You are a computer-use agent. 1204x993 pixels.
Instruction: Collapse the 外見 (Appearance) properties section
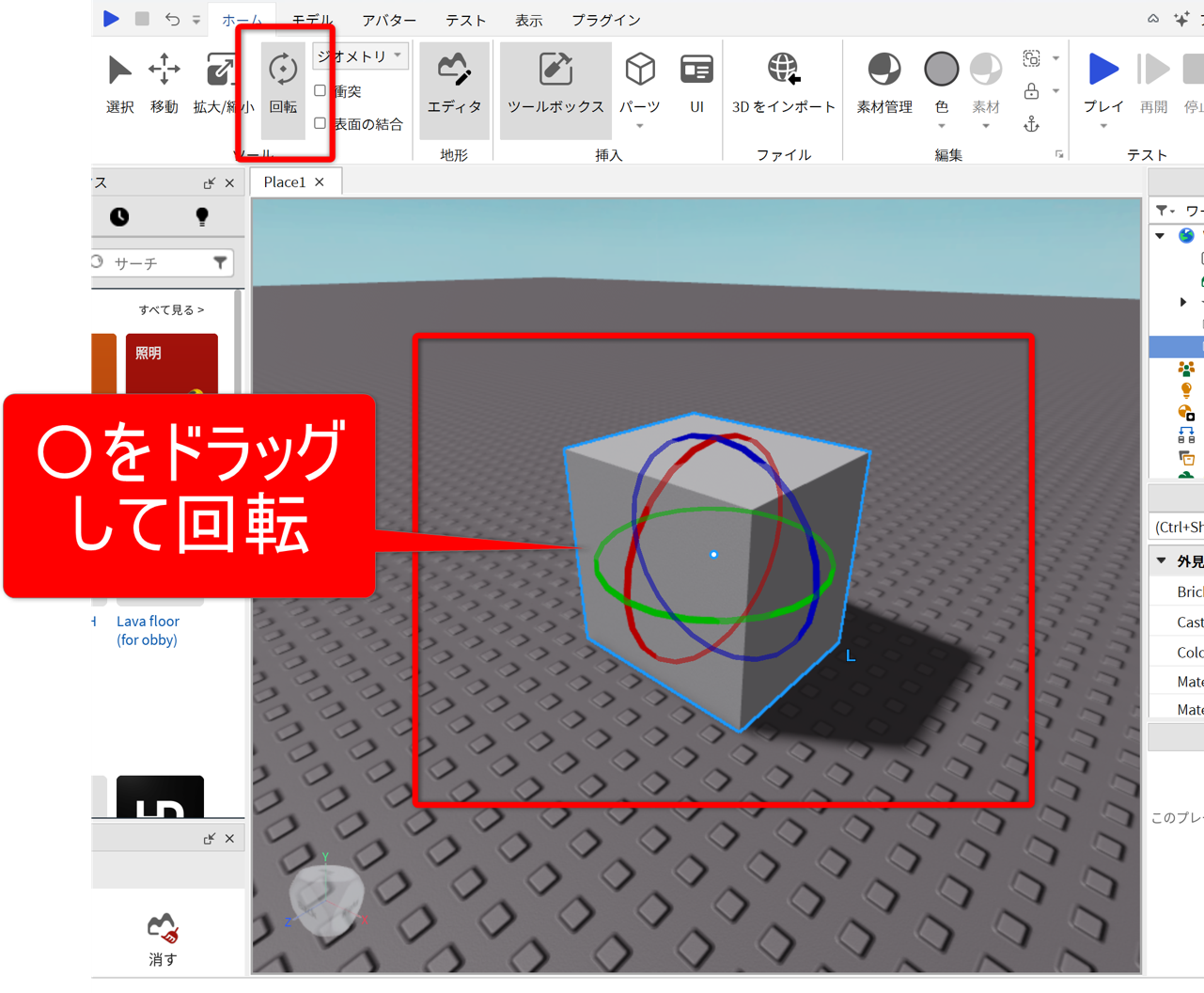[1162, 561]
